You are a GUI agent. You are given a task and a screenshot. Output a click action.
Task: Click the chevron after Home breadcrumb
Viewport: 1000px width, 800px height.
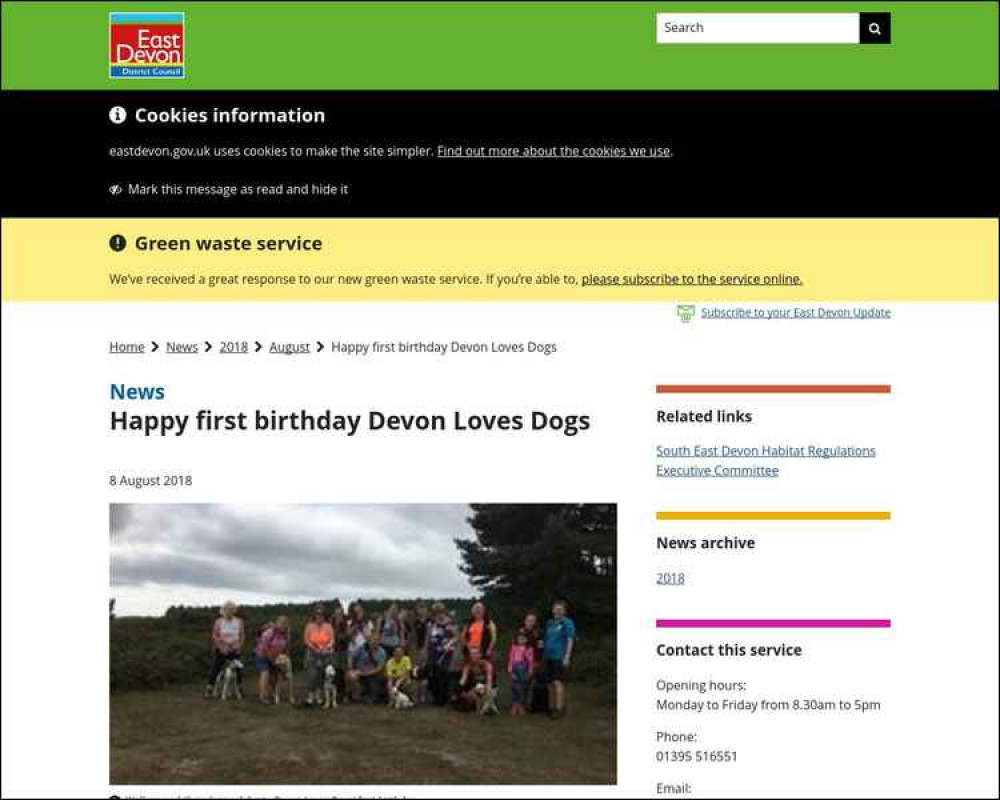(155, 347)
